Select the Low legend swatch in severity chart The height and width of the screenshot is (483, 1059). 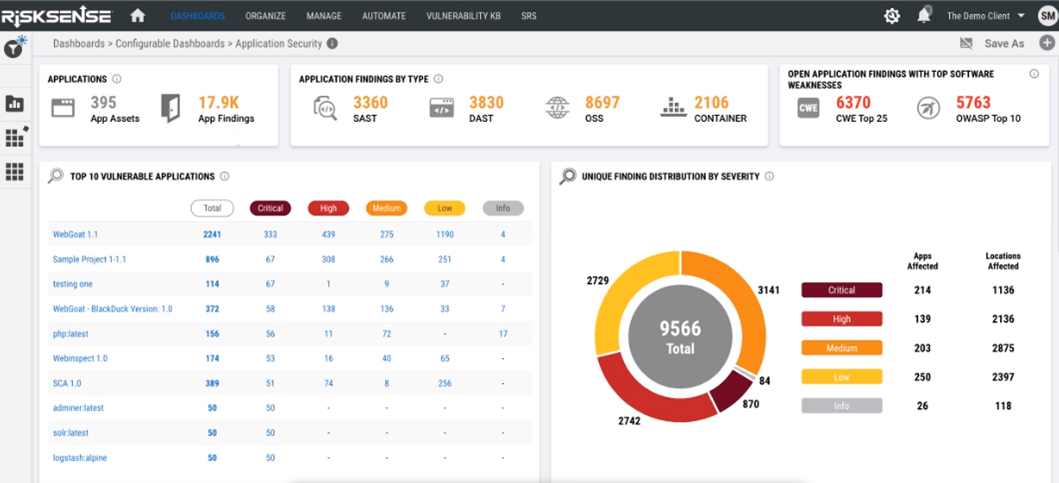[842, 377]
